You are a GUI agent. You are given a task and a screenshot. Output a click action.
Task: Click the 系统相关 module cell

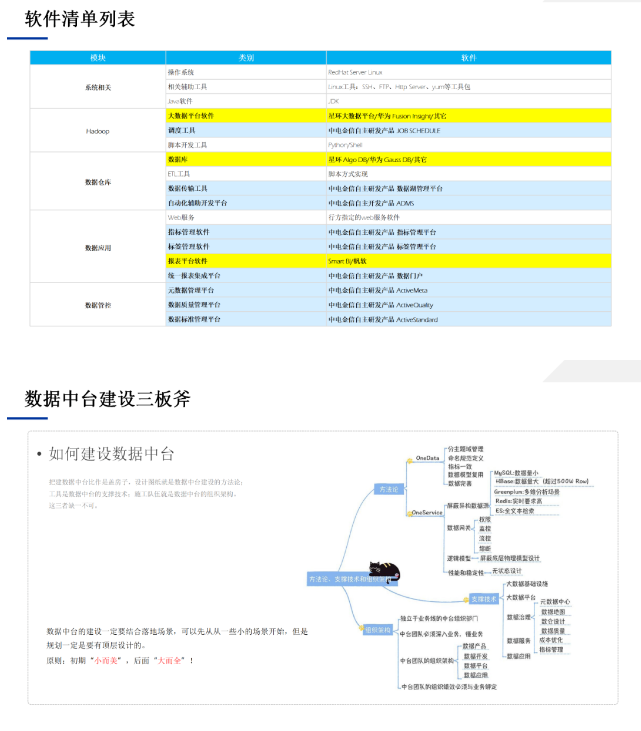click(x=98, y=87)
